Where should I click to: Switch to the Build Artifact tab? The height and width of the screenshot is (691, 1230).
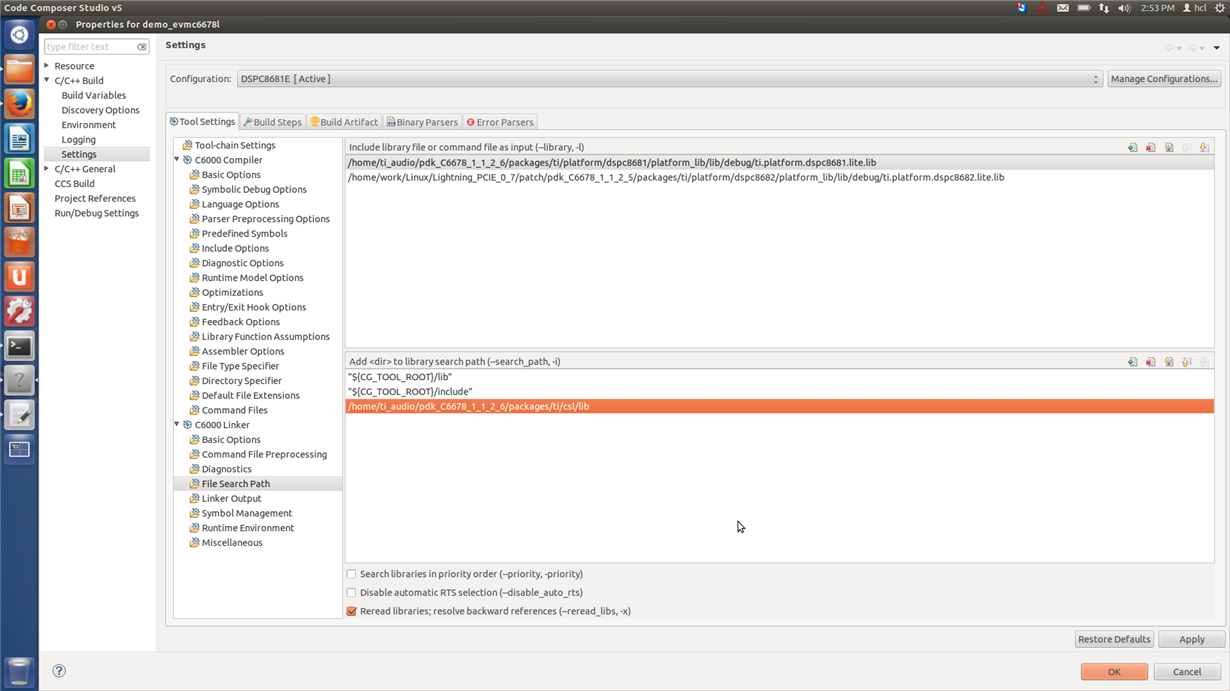(x=343, y=122)
